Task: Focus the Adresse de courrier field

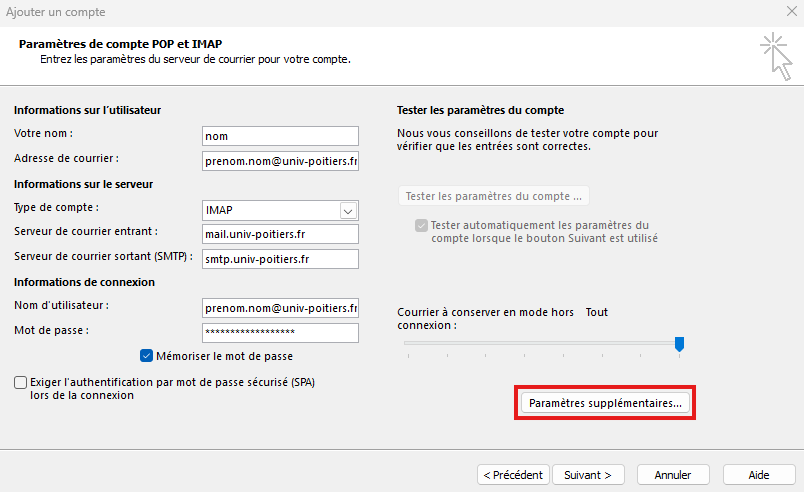Action: point(280,161)
